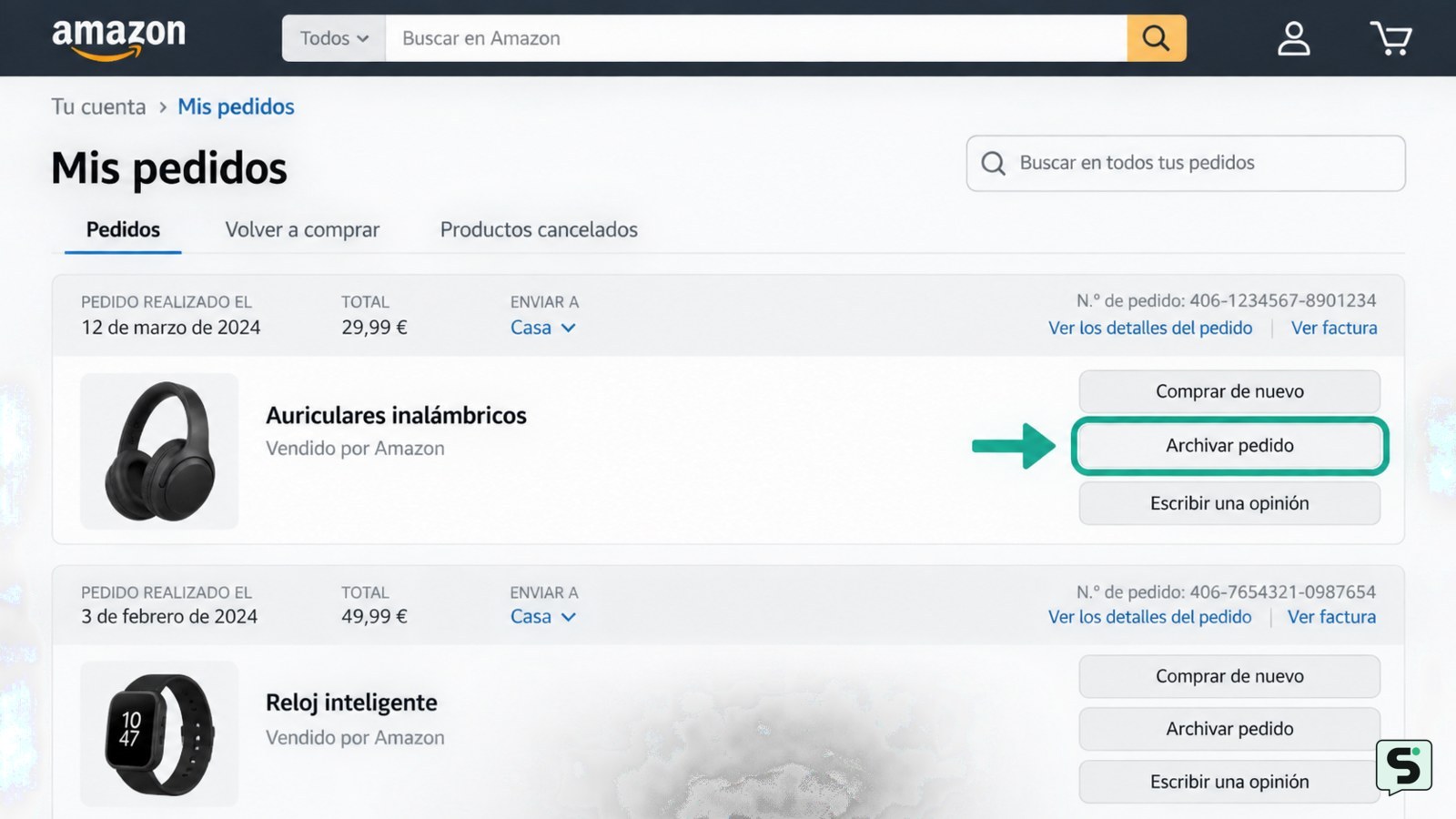Click the Amazon logo
This screenshot has width=1456, height=819.
(x=118, y=38)
